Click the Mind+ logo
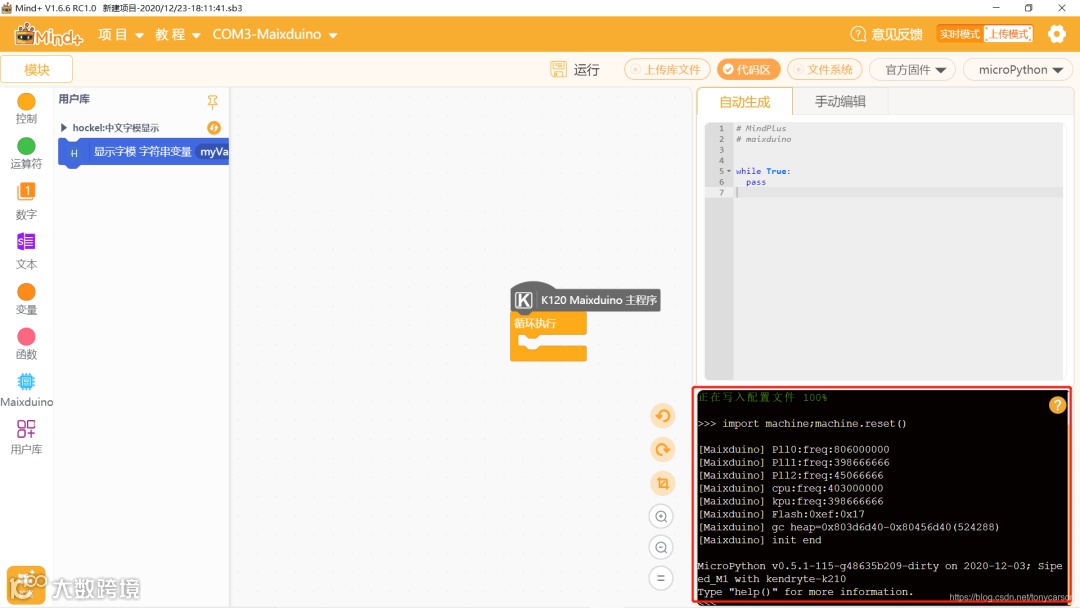 pyautogui.click(x=48, y=34)
